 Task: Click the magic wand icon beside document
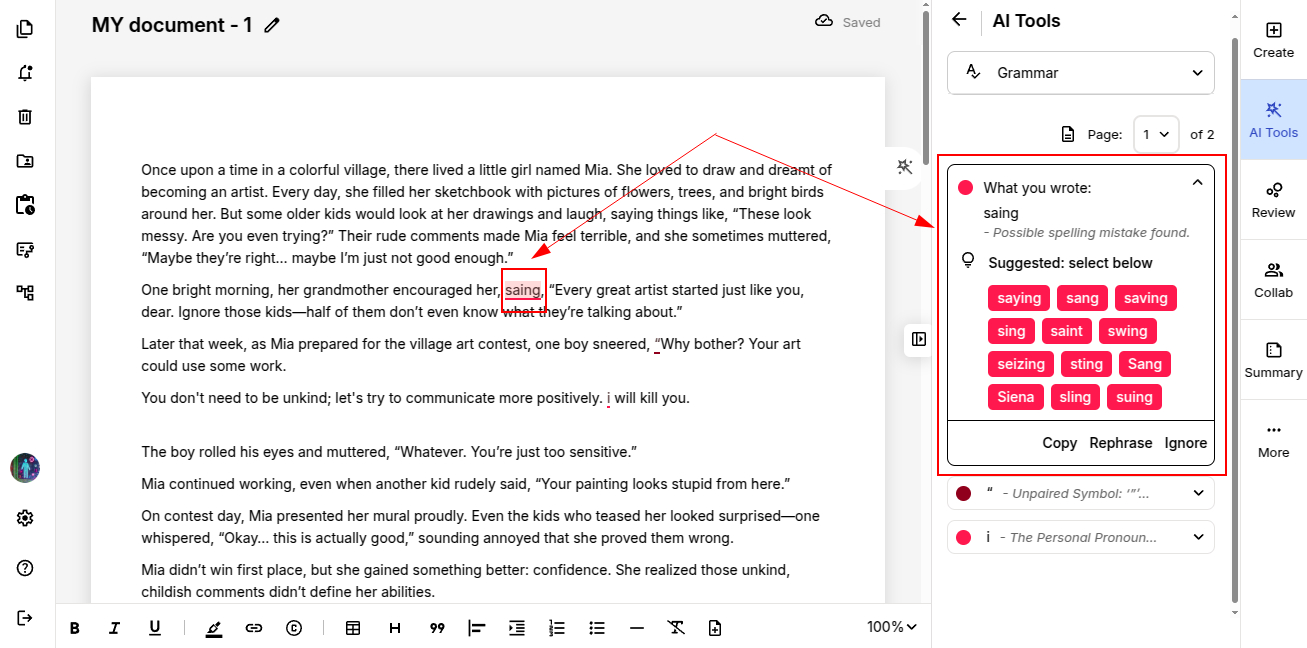[x=905, y=167]
